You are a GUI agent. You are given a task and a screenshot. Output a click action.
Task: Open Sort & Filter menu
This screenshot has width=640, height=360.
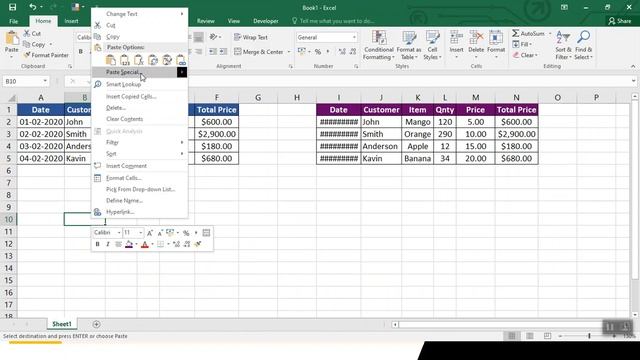[563, 45]
